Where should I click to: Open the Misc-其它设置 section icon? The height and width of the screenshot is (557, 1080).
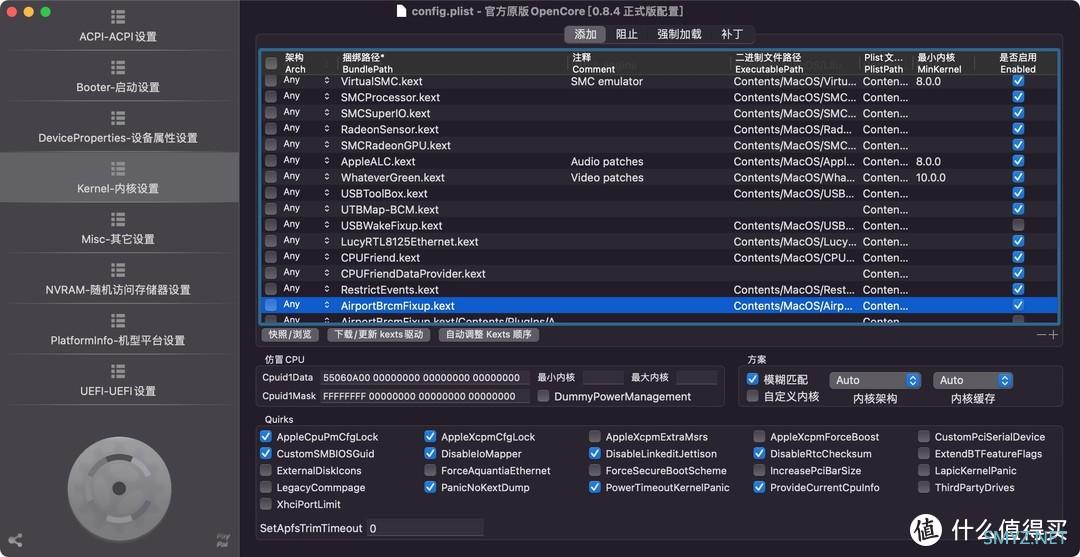pyautogui.click(x=118, y=219)
